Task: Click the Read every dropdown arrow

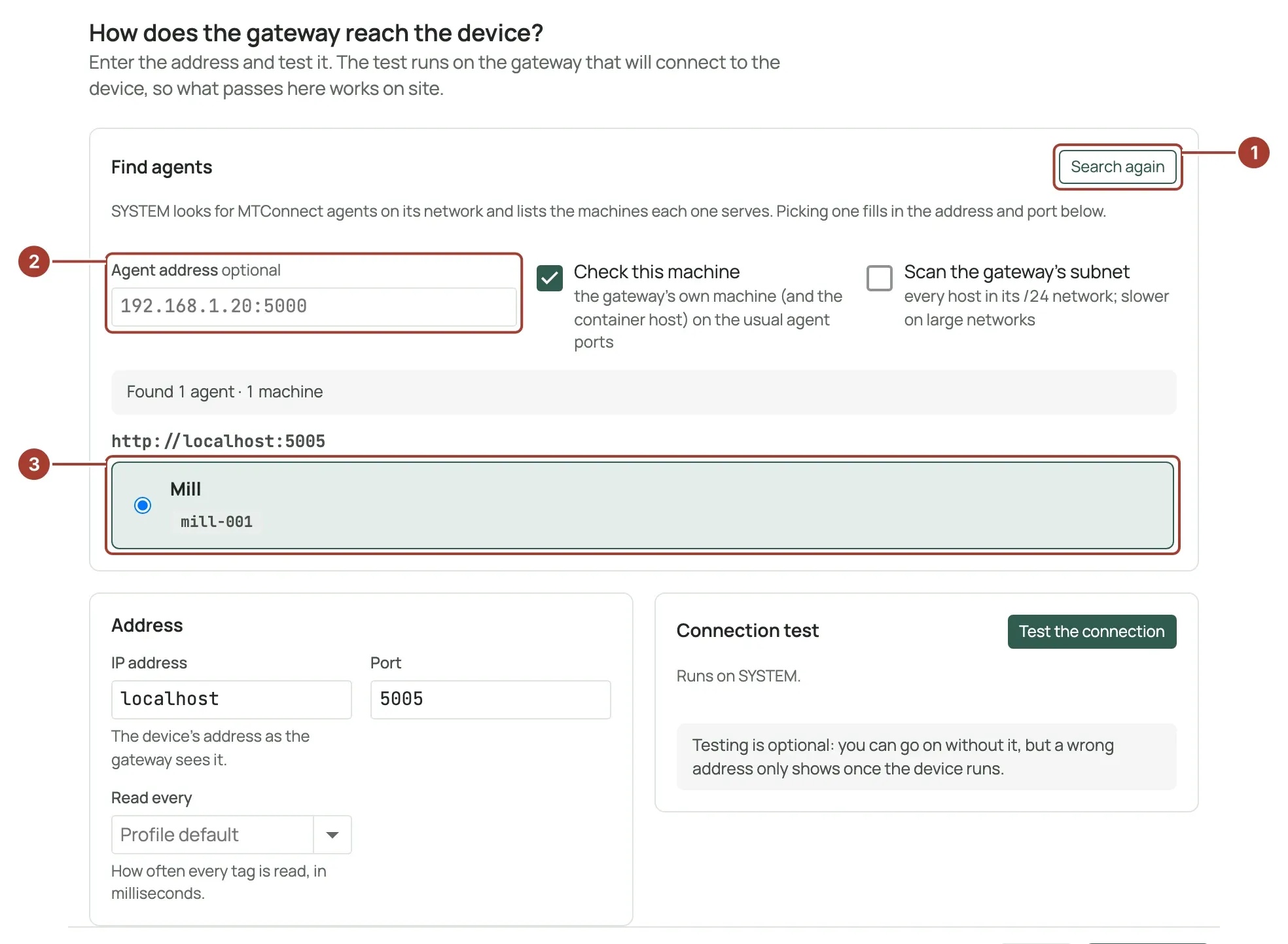Action: click(332, 835)
